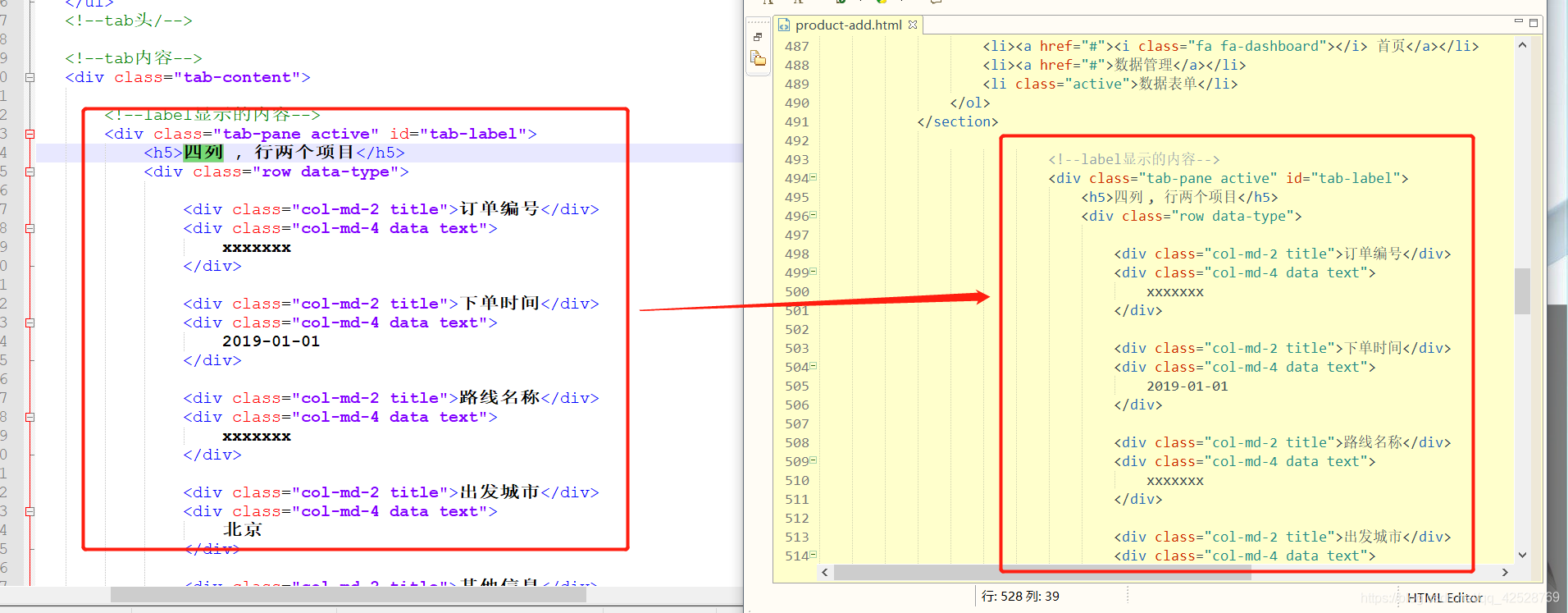Maximize the Eclipse editor pane
The height and width of the screenshot is (613, 1568).
pos(1533,23)
